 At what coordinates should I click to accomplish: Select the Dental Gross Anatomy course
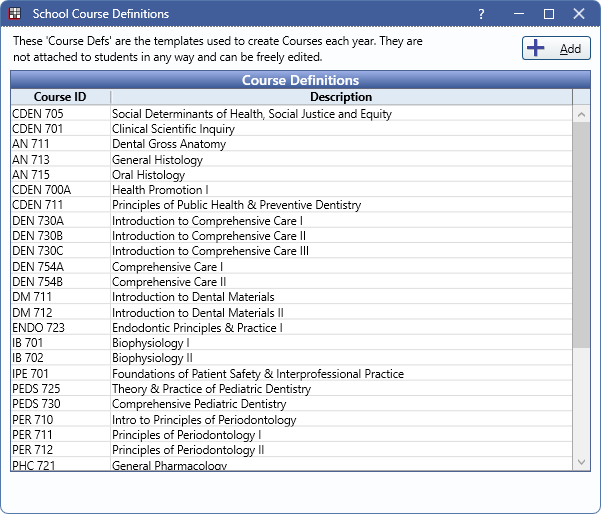coord(169,144)
